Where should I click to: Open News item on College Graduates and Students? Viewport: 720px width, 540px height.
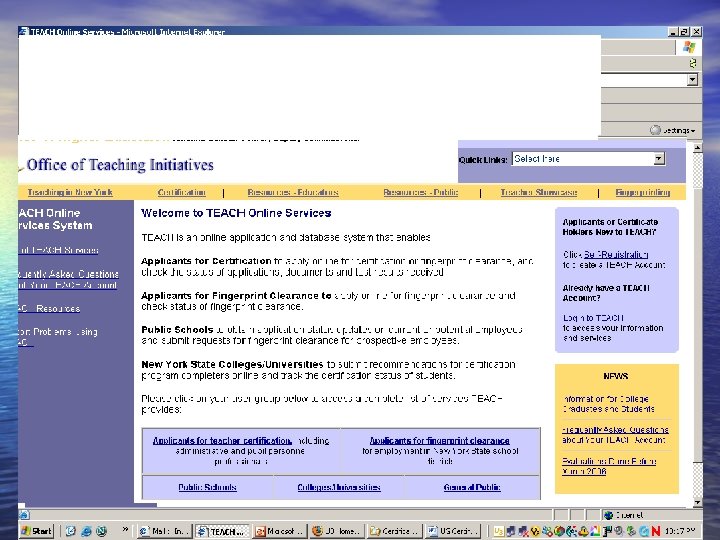click(608, 404)
